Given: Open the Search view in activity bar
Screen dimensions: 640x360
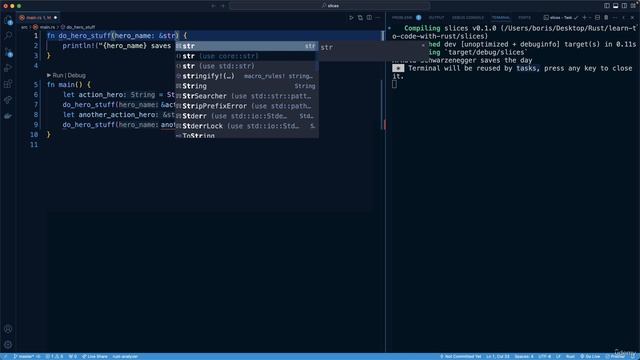Looking at the screenshot, I should point(8,36).
